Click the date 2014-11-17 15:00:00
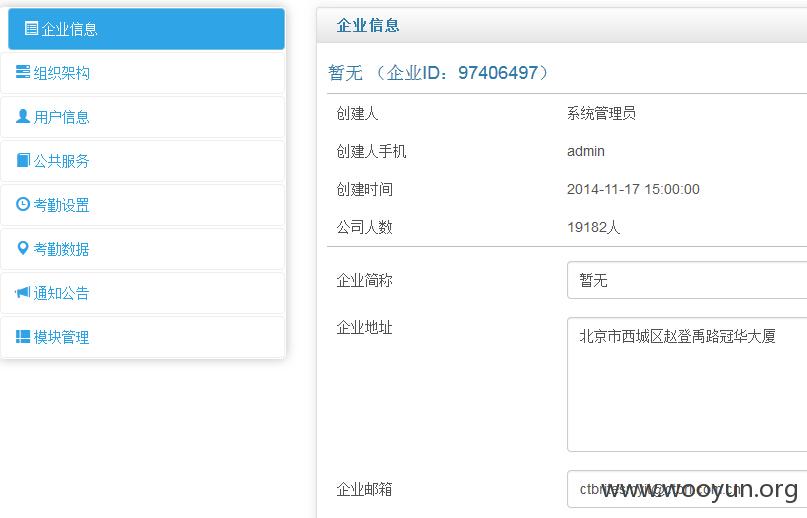 click(633, 189)
